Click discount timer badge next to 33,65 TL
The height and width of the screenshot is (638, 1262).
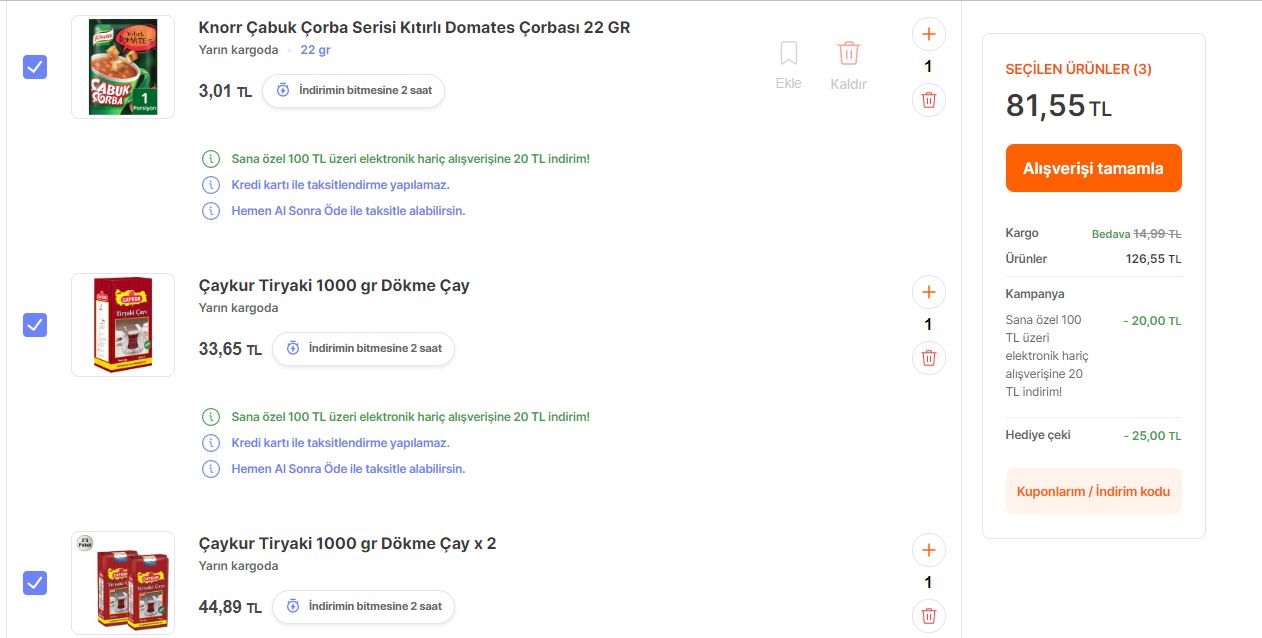363,348
